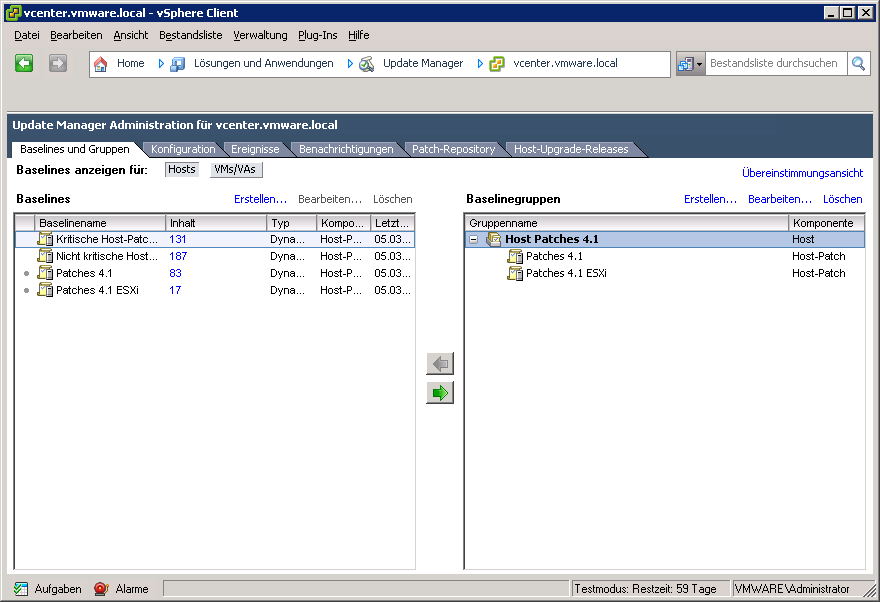The image size is (880, 602).
Task: Sort by the Baselinename column header
Action: 100,223
